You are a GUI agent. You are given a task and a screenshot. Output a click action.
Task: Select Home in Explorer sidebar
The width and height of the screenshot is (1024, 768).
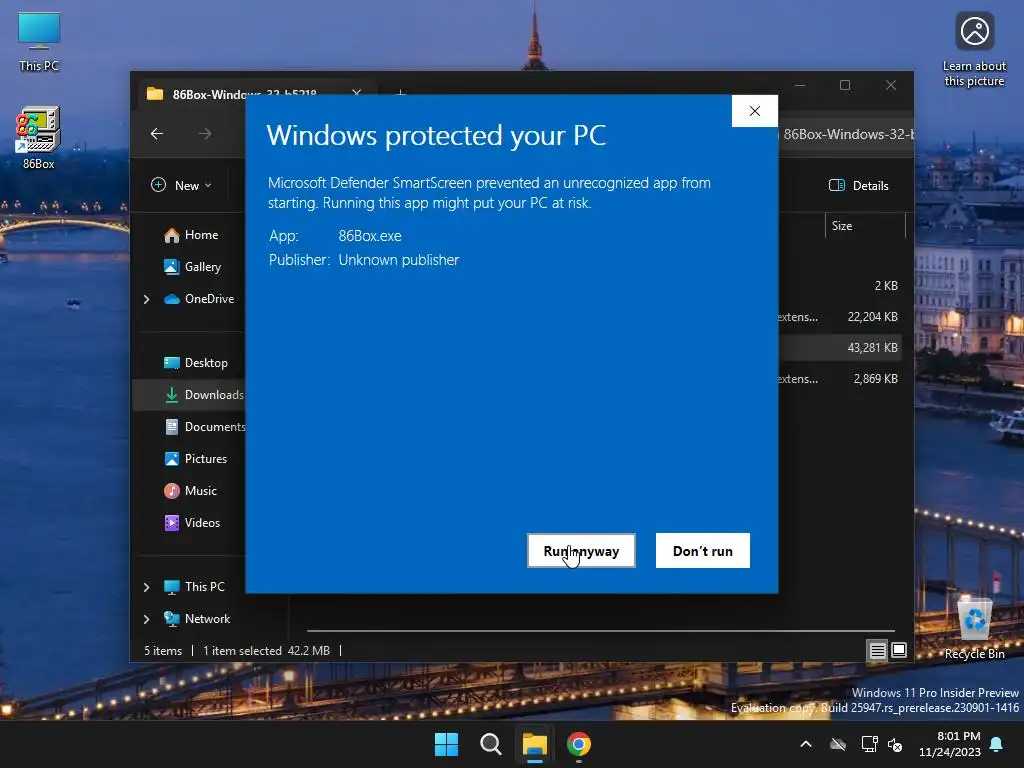pyautogui.click(x=192, y=234)
